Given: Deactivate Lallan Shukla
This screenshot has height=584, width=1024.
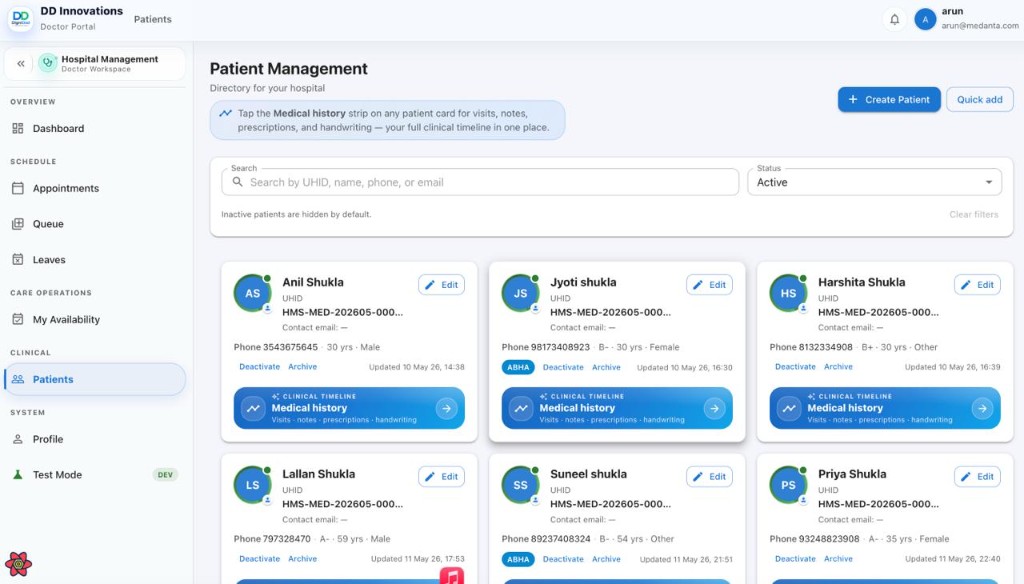Looking at the screenshot, I should click(259, 559).
